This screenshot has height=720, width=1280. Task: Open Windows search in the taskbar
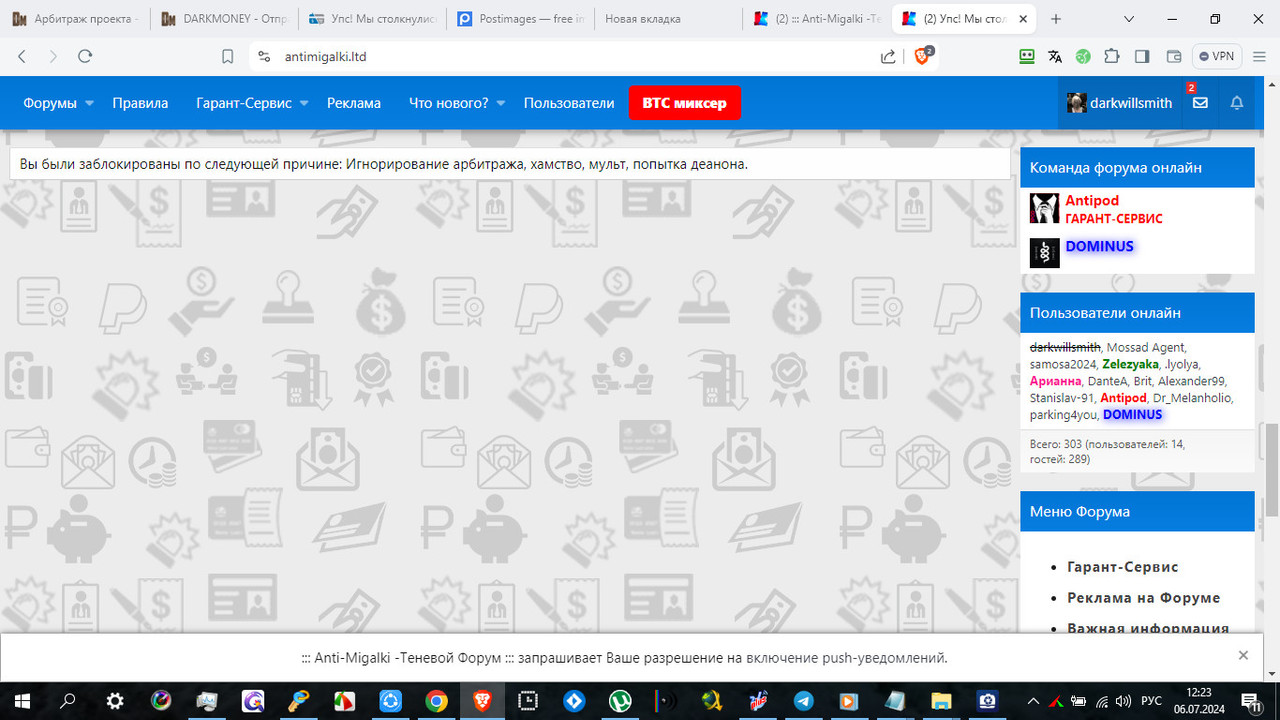pos(69,701)
